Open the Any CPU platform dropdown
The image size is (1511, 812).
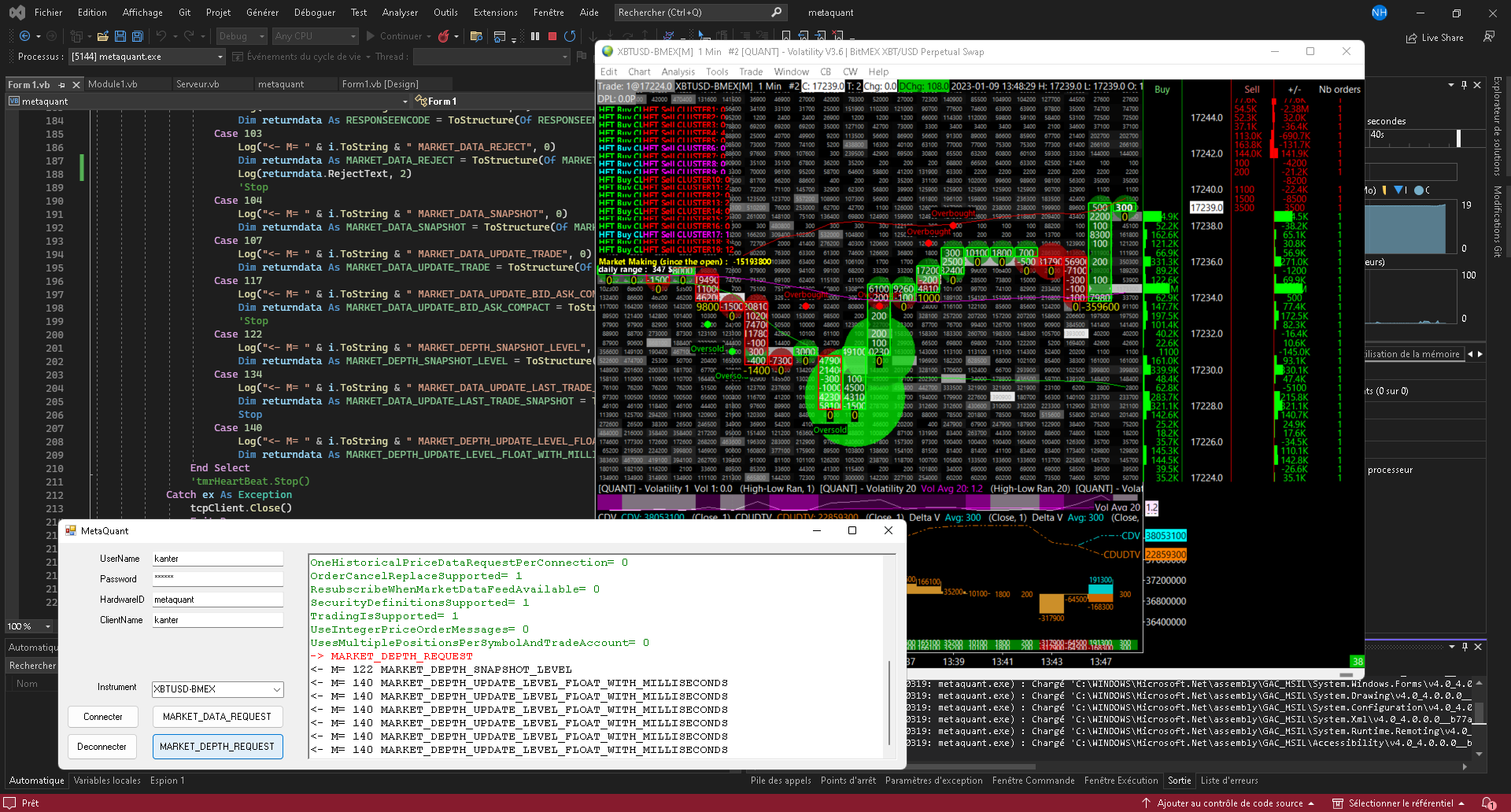[x=316, y=36]
